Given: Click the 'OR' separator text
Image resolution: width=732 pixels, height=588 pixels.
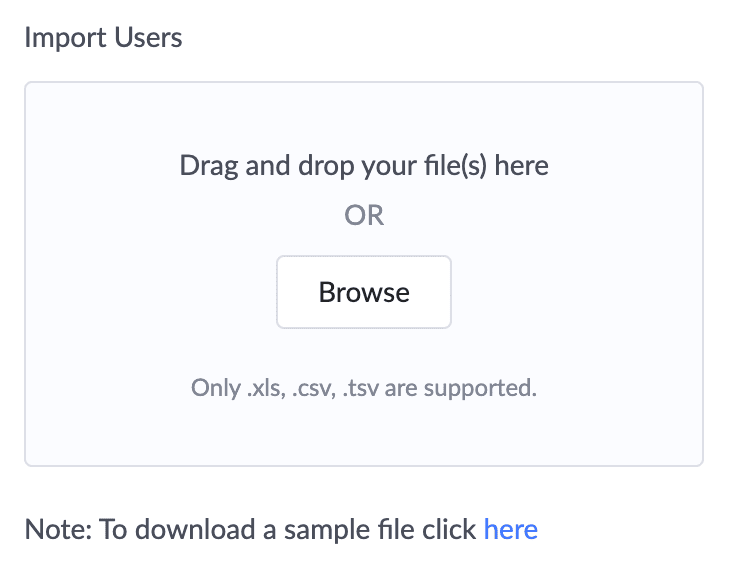Looking at the screenshot, I should (x=364, y=216).
